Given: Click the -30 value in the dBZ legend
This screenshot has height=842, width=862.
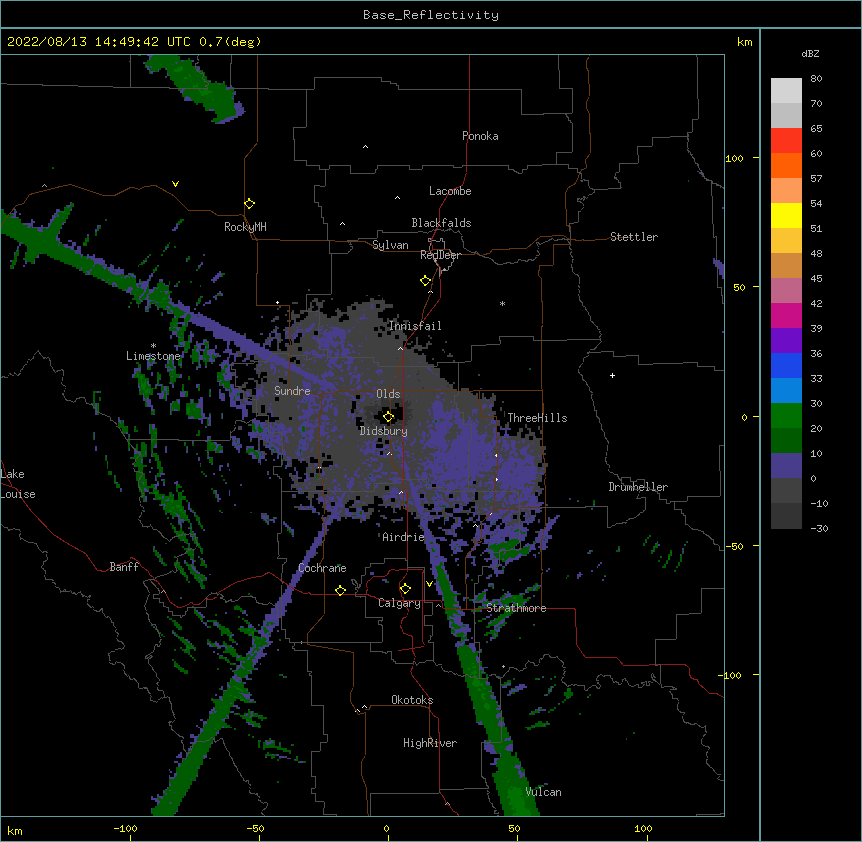Looking at the screenshot, I should pos(819,528).
